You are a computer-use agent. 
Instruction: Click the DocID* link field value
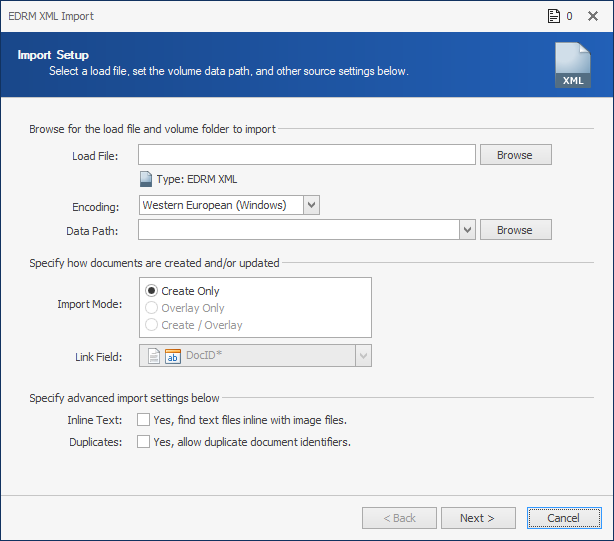tap(204, 355)
